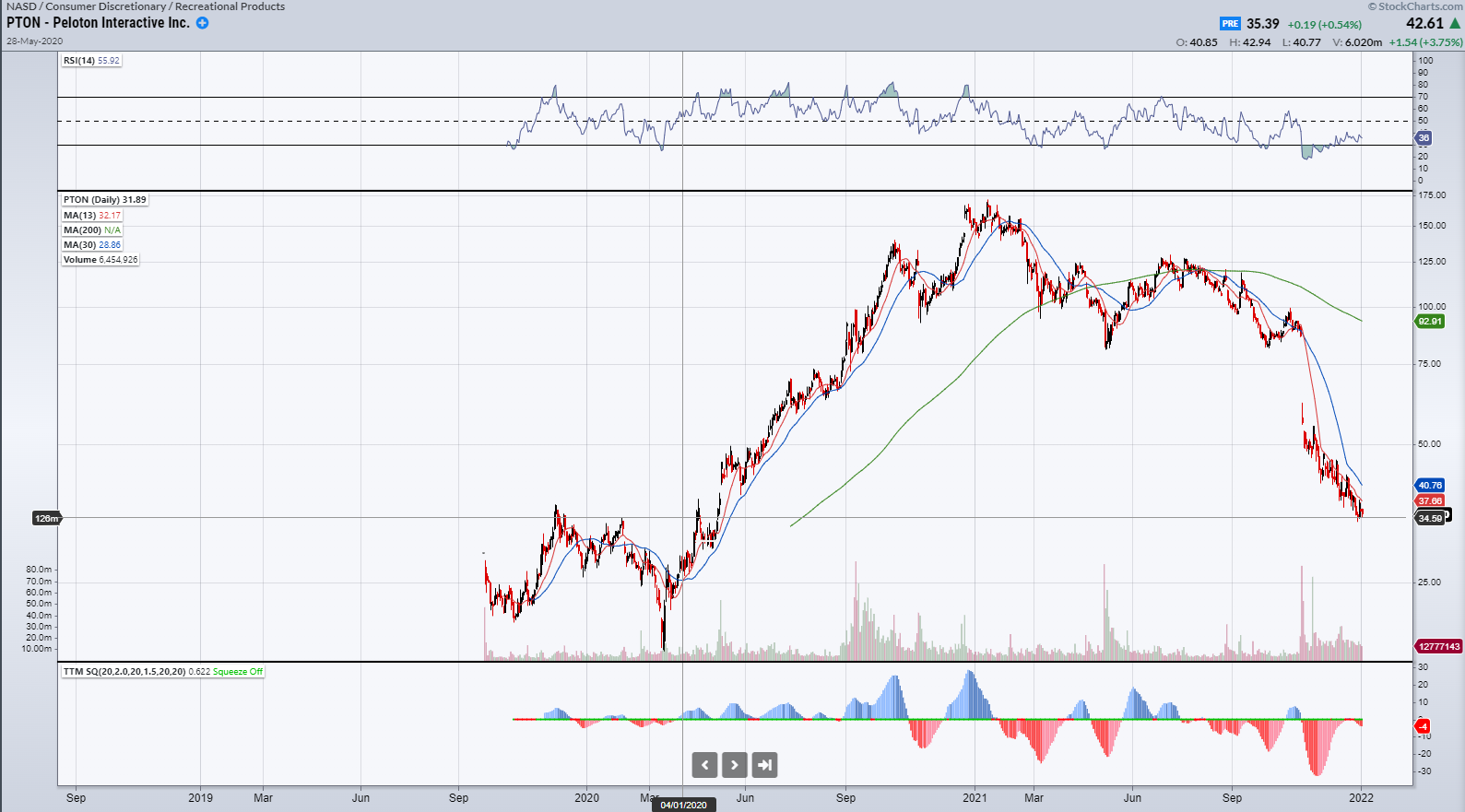Image resolution: width=1465 pixels, height=812 pixels.
Task: Click the red -4 TTM squeeze value tag
Action: pyautogui.click(x=1424, y=727)
